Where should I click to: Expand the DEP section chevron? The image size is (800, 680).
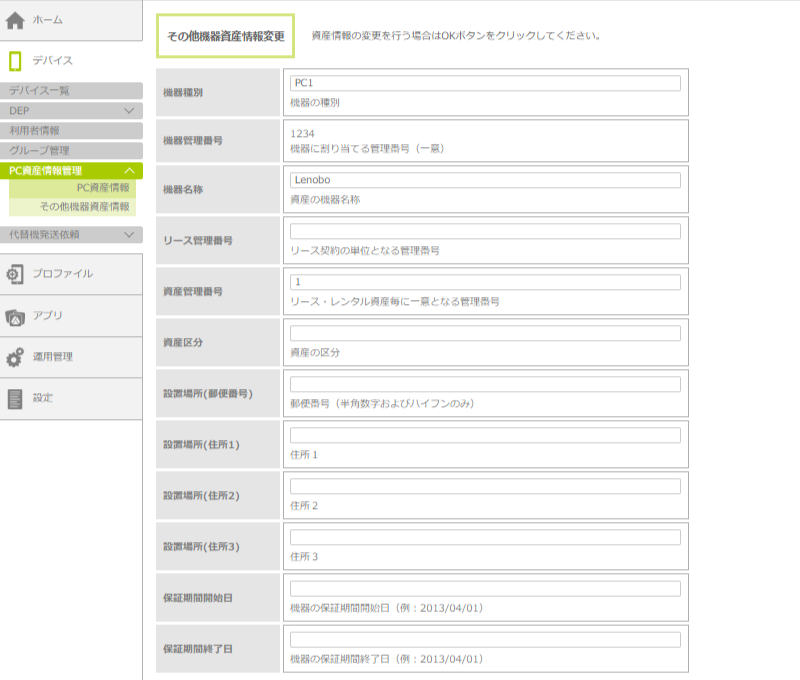coord(129,111)
